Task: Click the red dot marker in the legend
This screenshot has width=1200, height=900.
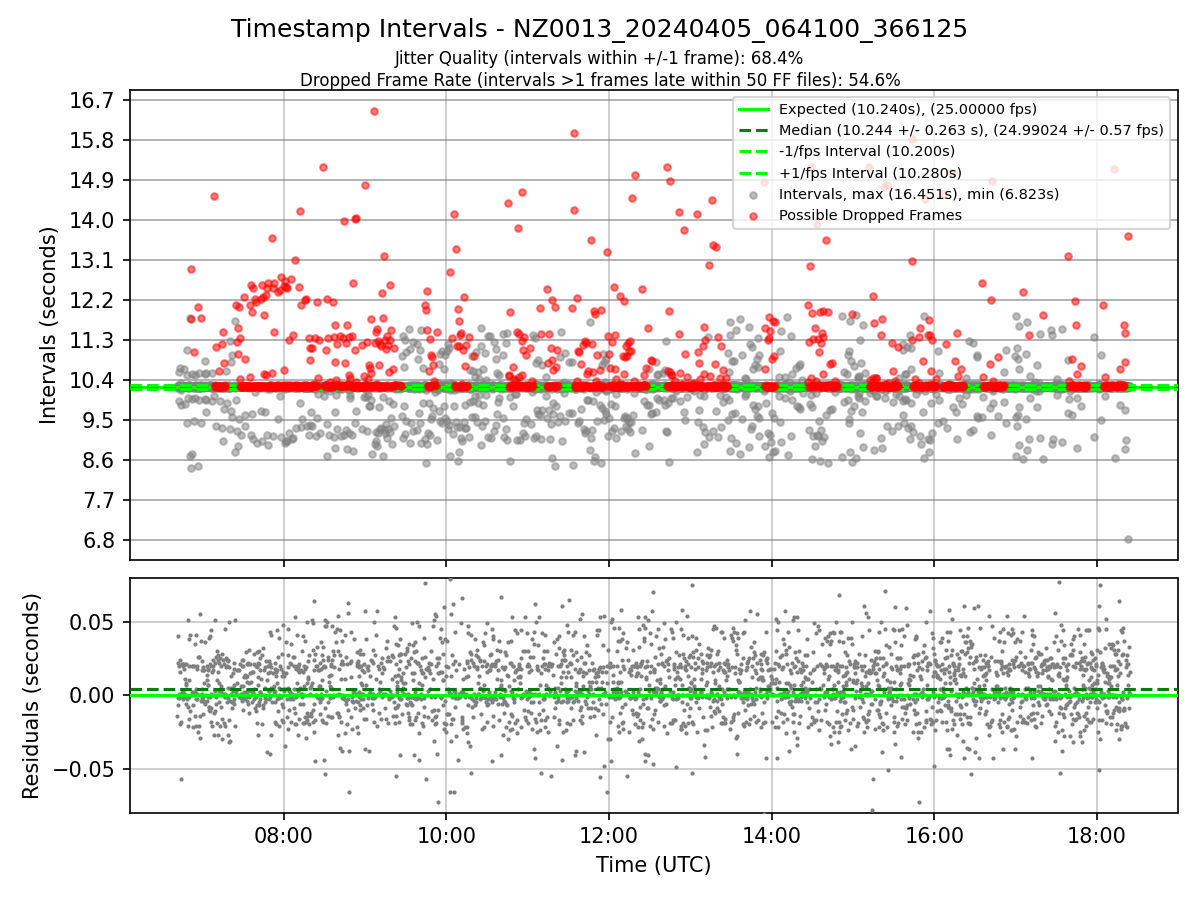Action: [754, 216]
